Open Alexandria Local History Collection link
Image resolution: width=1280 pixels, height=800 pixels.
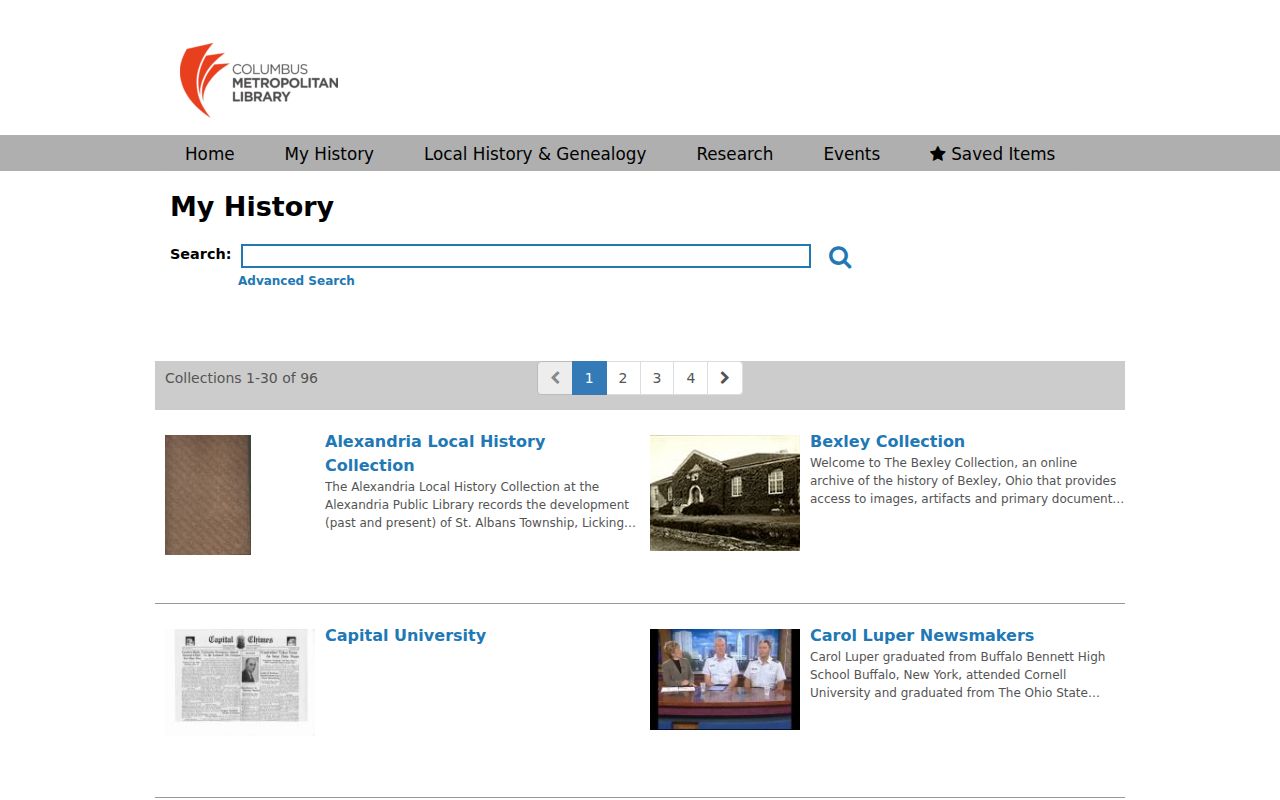435,453
